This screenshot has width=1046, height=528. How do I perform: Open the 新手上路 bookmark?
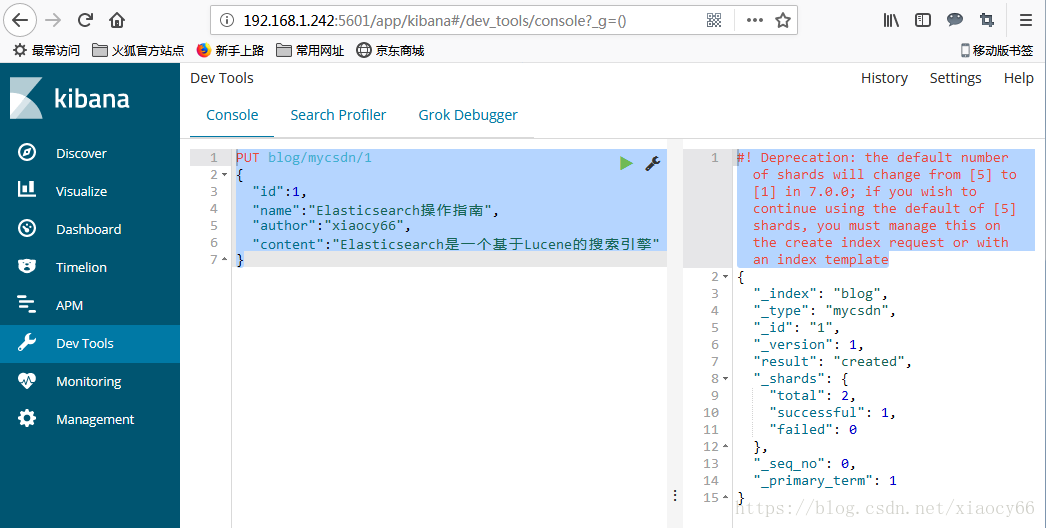[231, 50]
